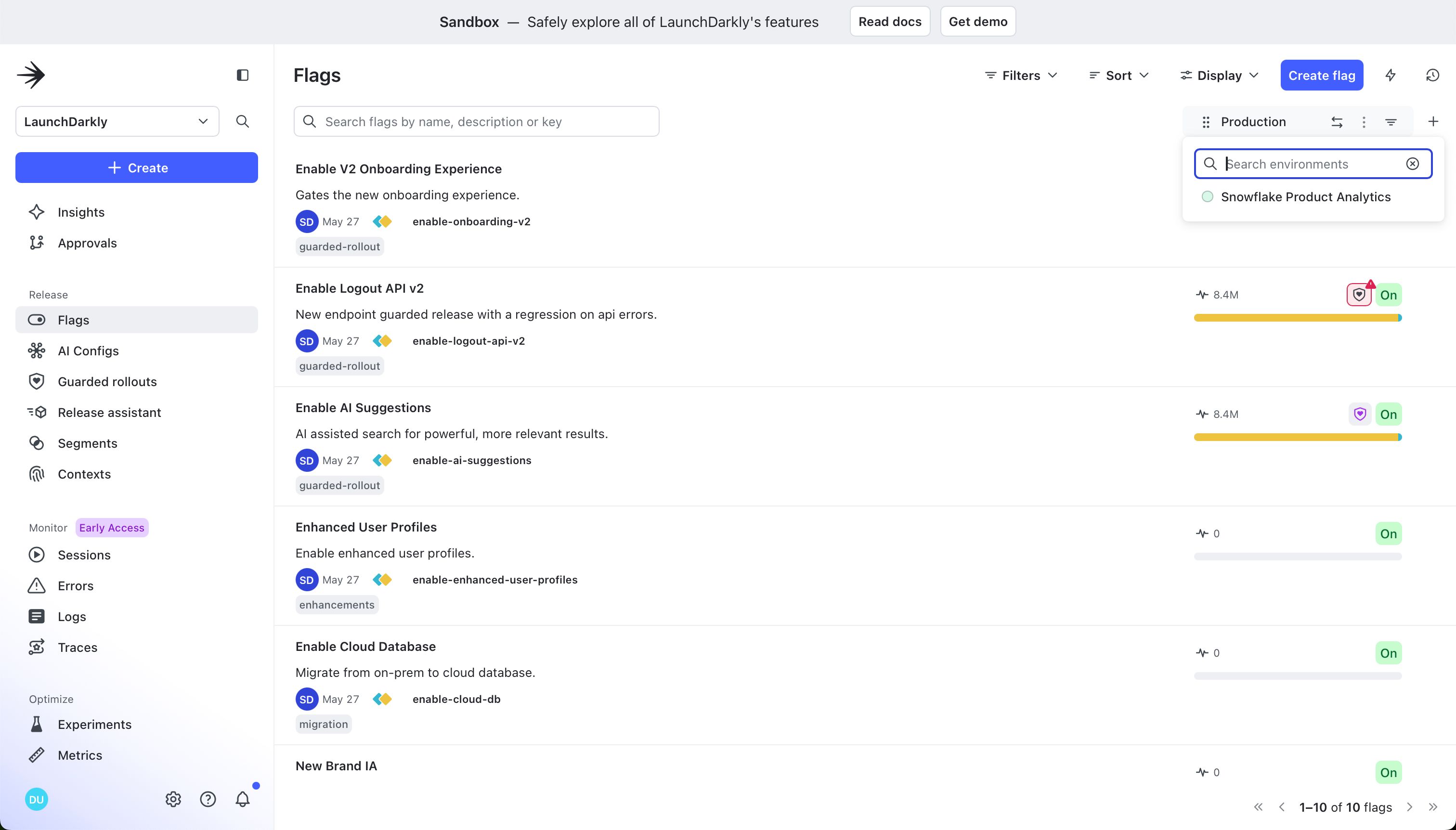
Task: Open the help question mark icon
Action: point(208,799)
